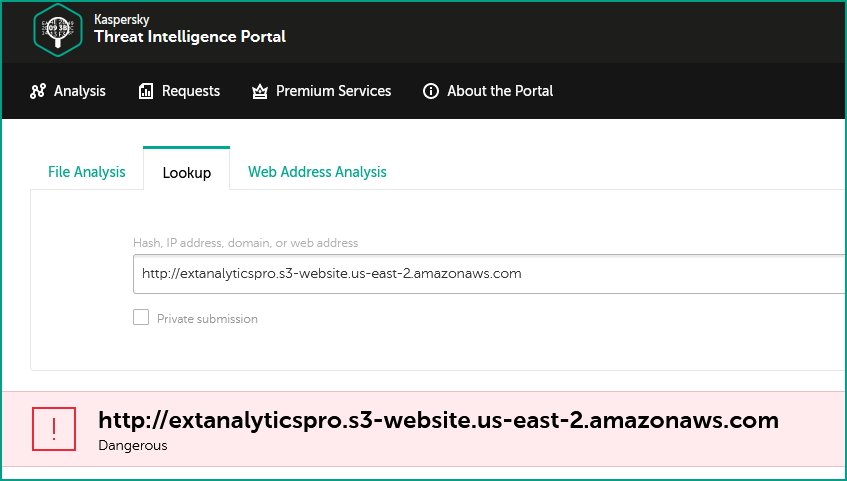Click the Kaspersky hexagon logo icon

58,30
